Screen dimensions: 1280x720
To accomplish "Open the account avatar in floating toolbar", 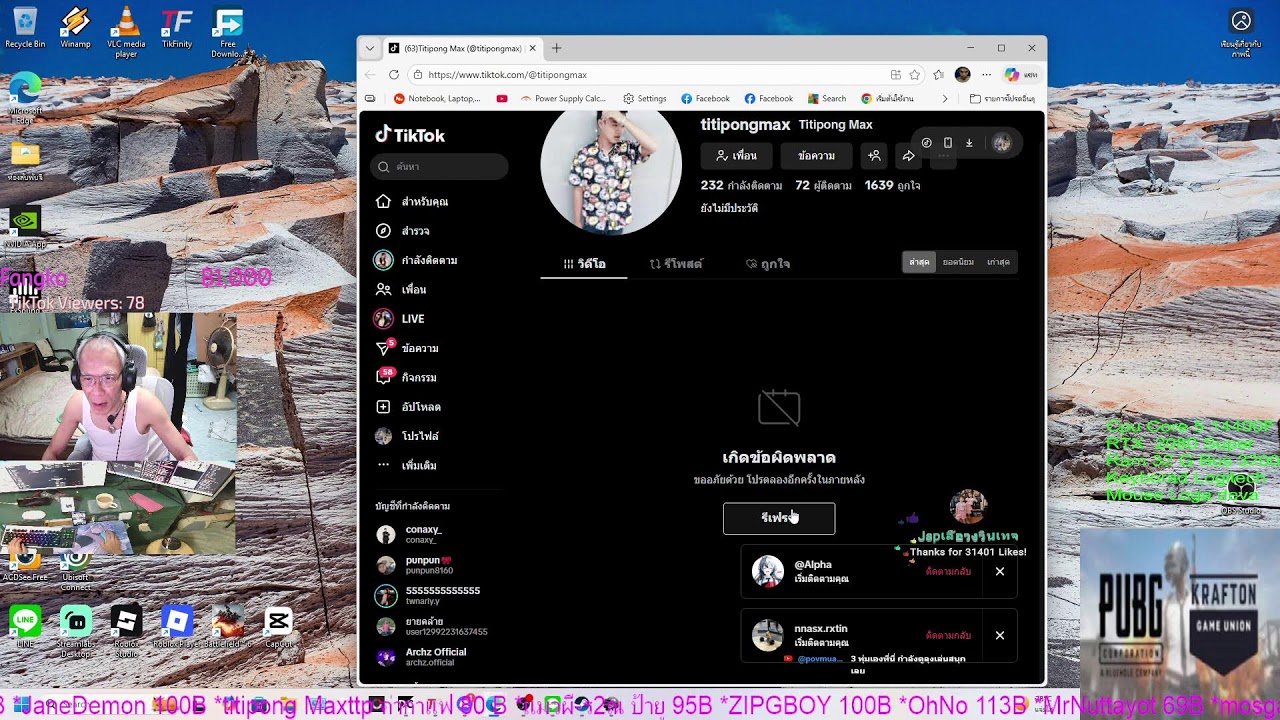I will pos(1001,143).
